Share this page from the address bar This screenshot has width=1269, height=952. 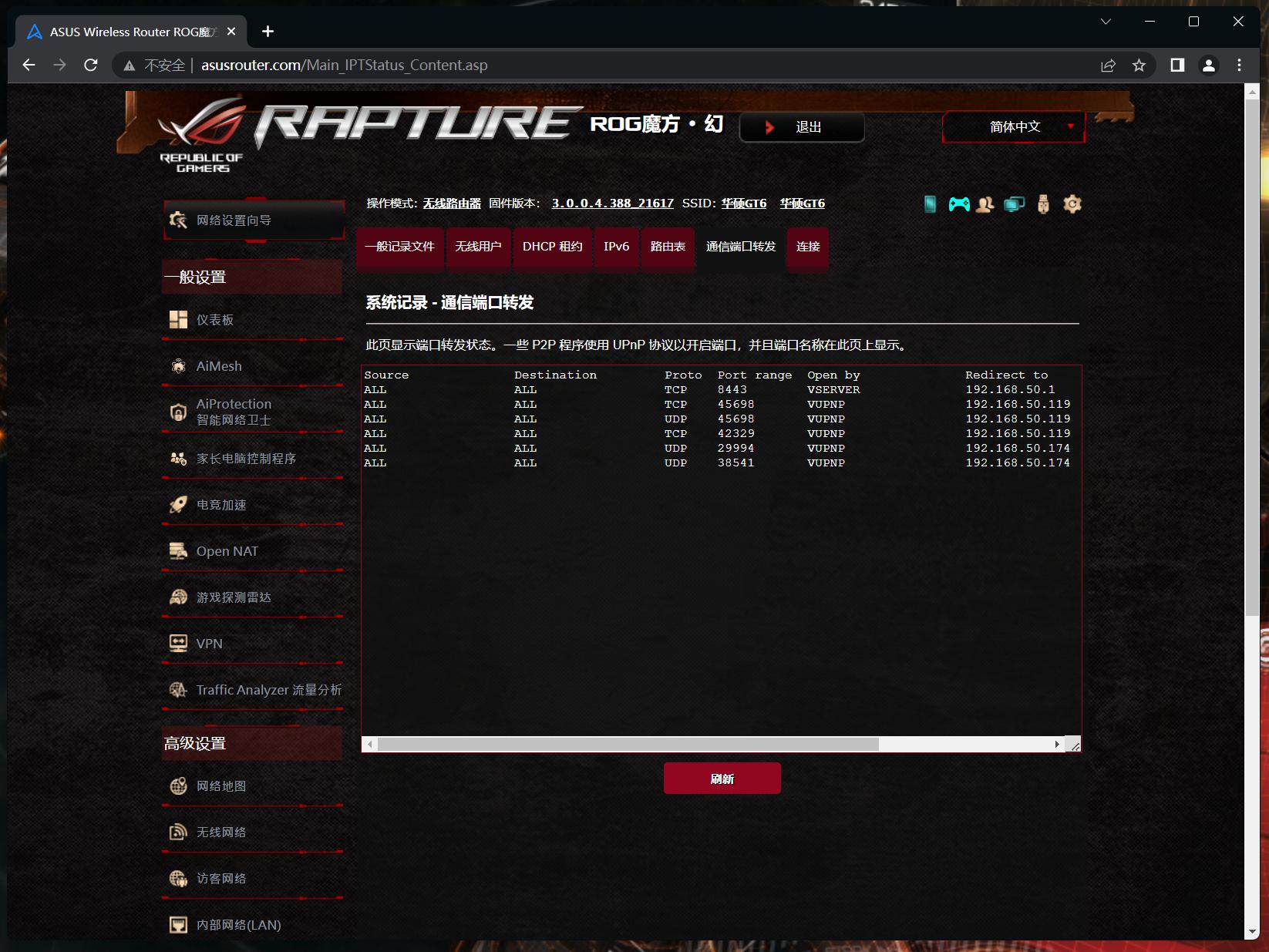1108,66
